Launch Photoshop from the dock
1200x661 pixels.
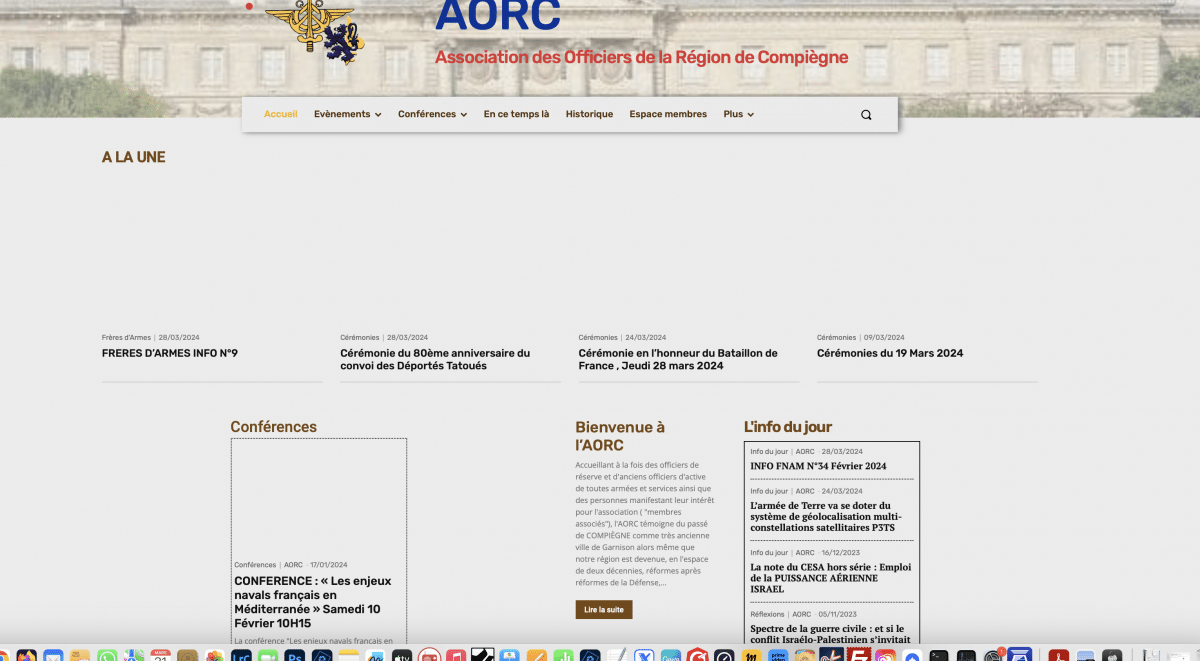click(x=295, y=656)
